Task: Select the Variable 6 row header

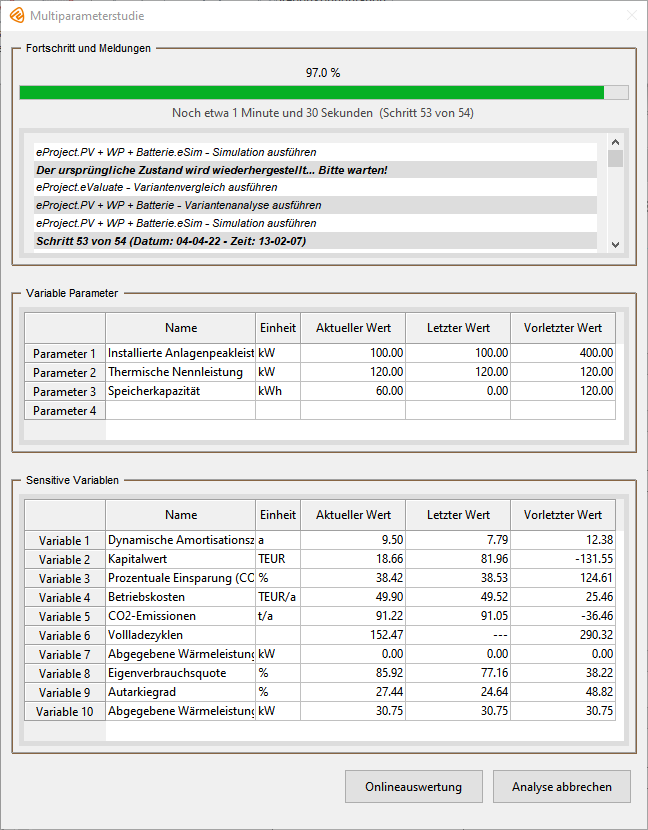Action: [x=65, y=636]
